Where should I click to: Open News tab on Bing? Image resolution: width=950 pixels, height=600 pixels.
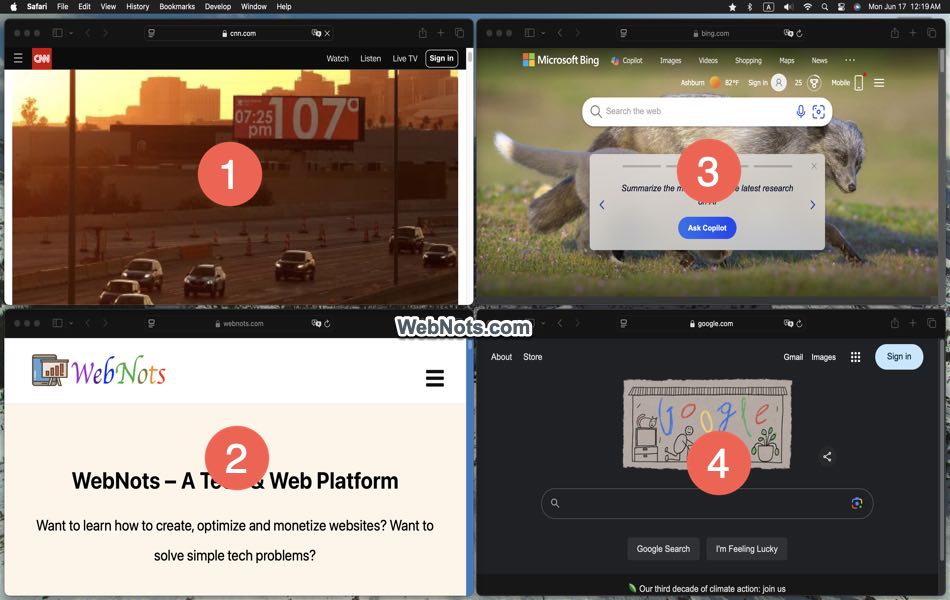[819, 61]
